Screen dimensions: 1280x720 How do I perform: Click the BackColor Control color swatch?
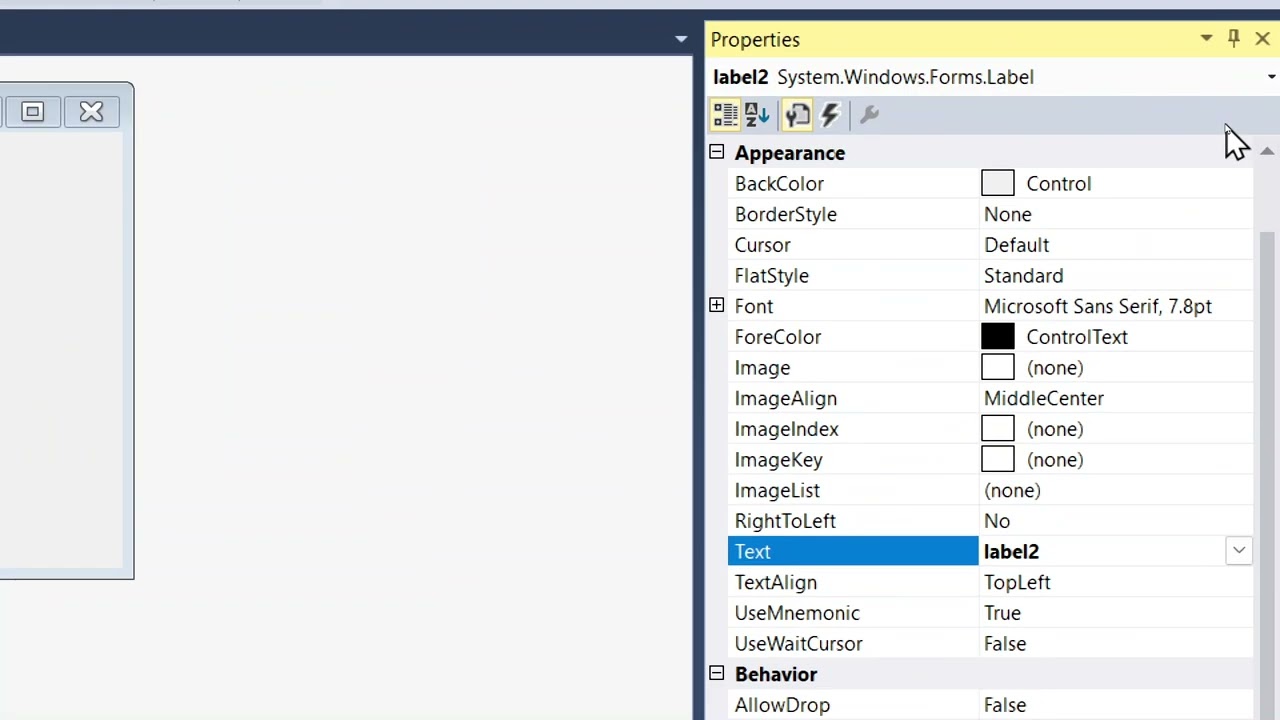[x=997, y=184]
